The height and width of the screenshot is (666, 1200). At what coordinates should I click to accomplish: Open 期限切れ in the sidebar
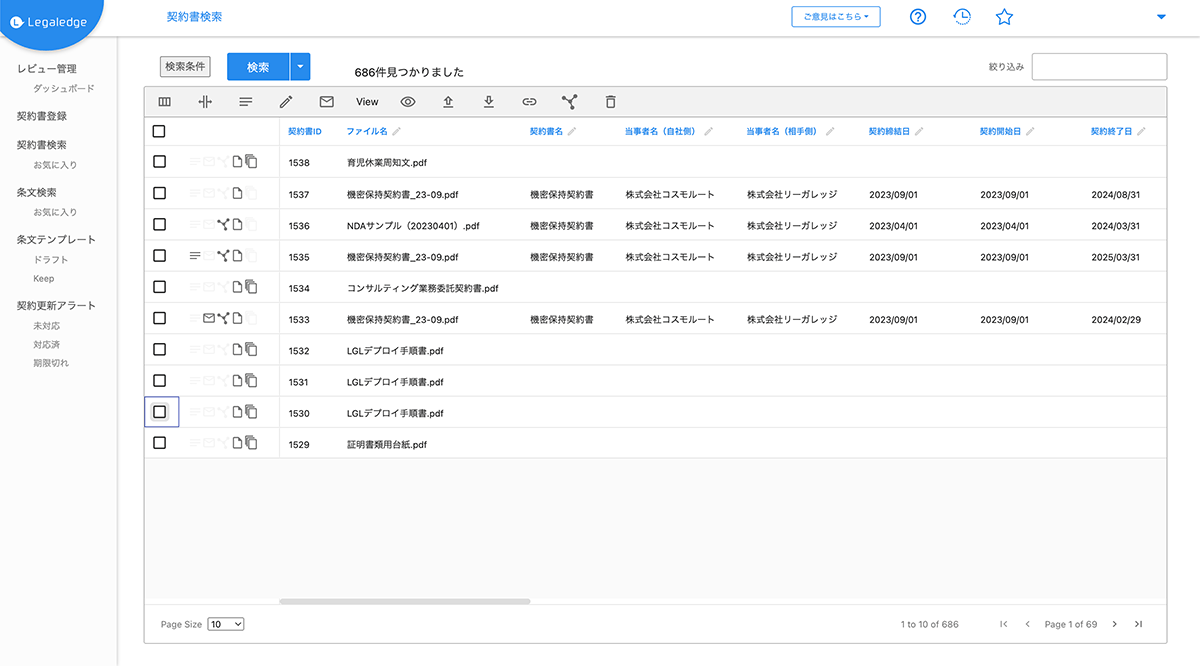(51, 363)
